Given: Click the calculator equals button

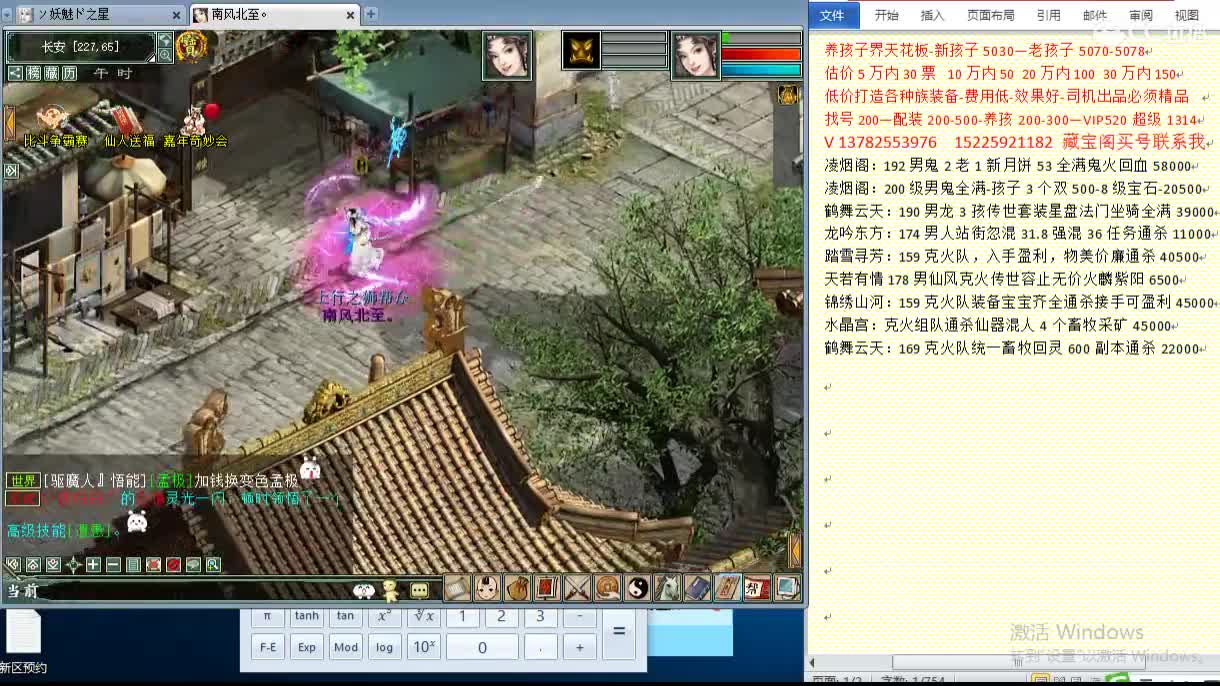Looking at the screenshot, I should coord(619,631).
